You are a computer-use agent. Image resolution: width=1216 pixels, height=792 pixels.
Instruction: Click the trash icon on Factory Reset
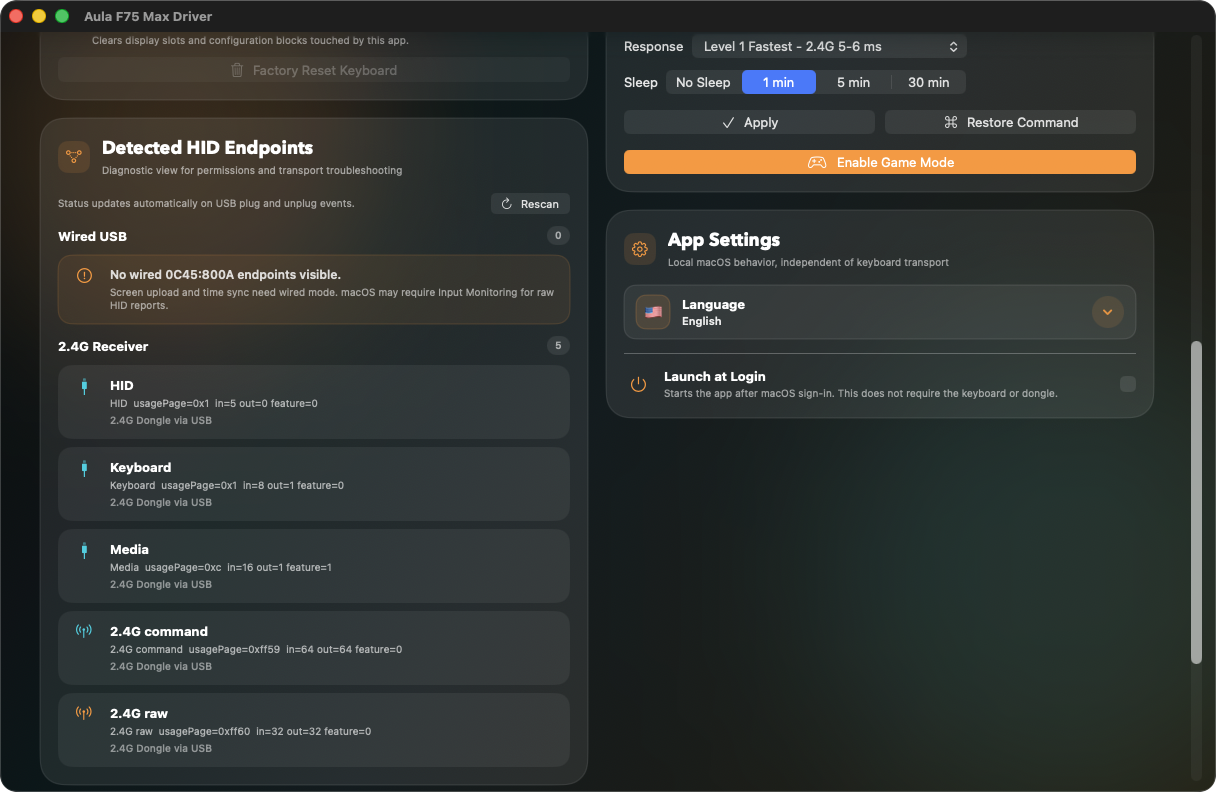[x=237, y=70]
